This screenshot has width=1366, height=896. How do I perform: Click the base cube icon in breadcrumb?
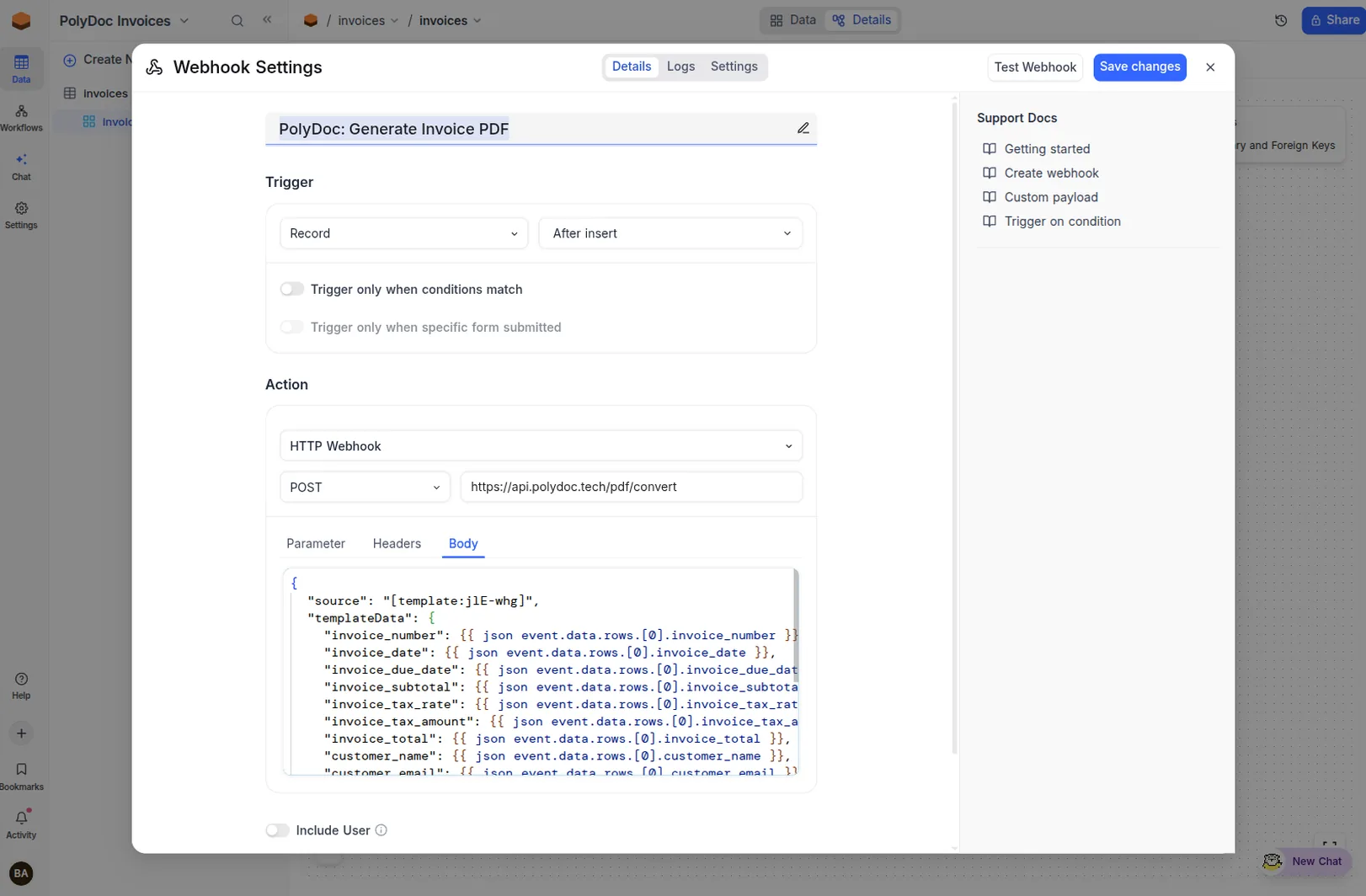(311, 20)
